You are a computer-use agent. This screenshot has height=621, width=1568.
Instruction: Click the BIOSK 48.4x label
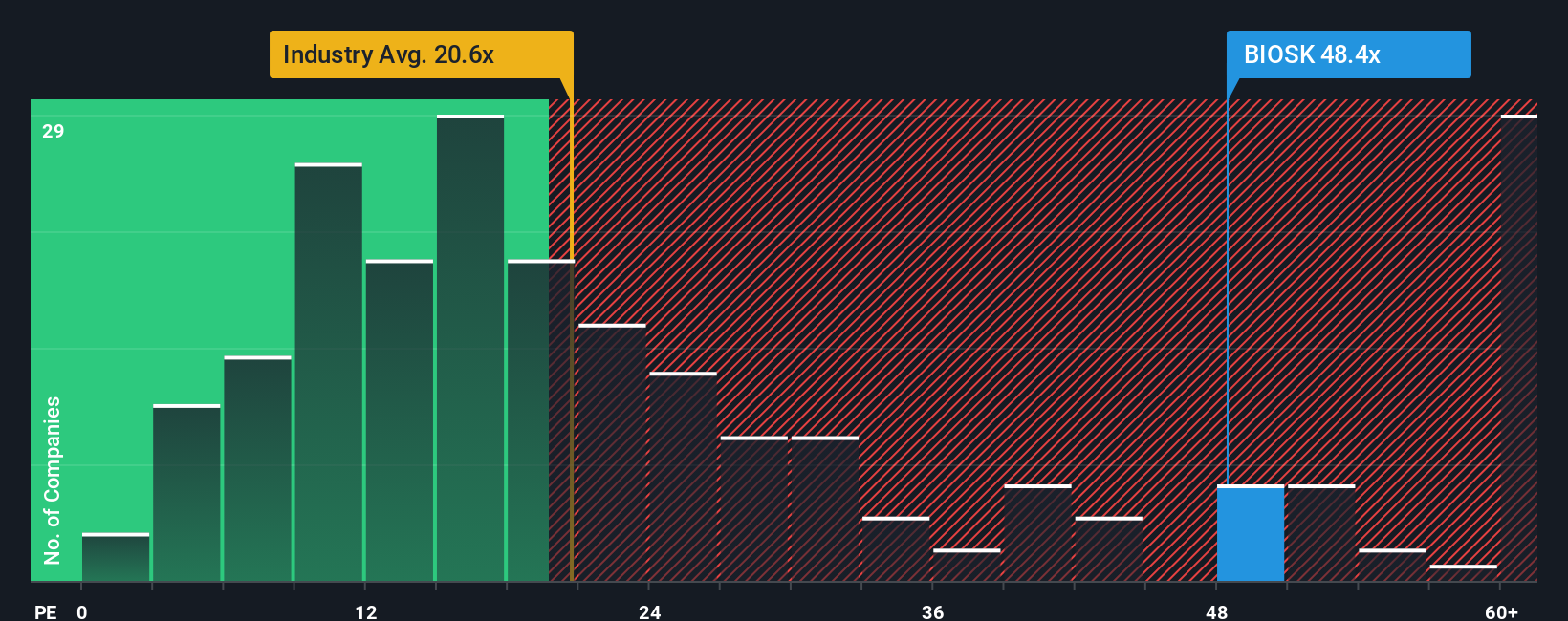click(x=1348, y=54)
